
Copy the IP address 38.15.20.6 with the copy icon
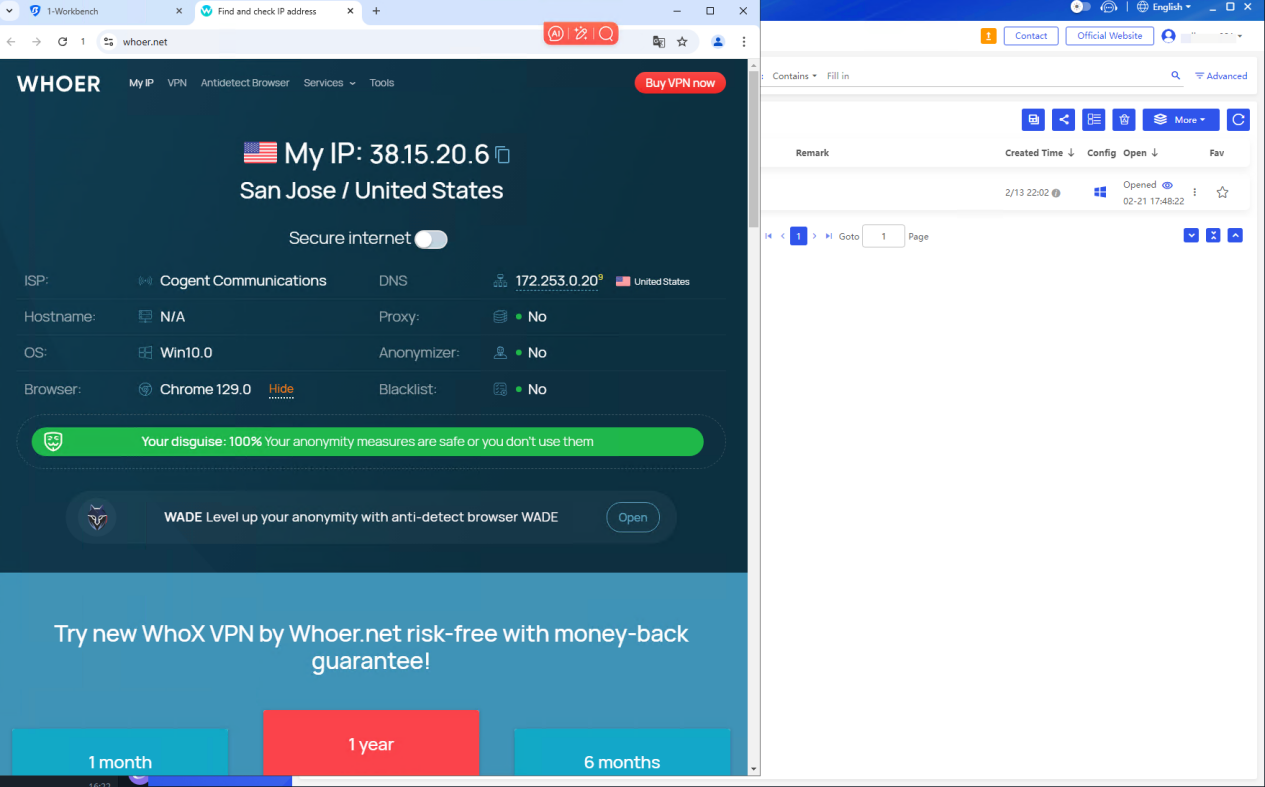tap(503, 155)
